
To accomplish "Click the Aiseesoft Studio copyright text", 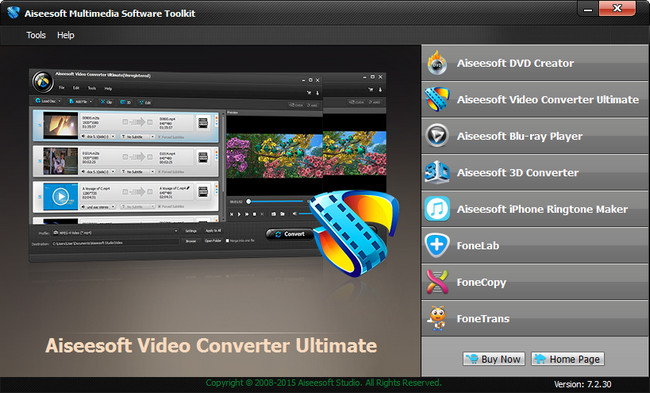I will tap(323, 383).
